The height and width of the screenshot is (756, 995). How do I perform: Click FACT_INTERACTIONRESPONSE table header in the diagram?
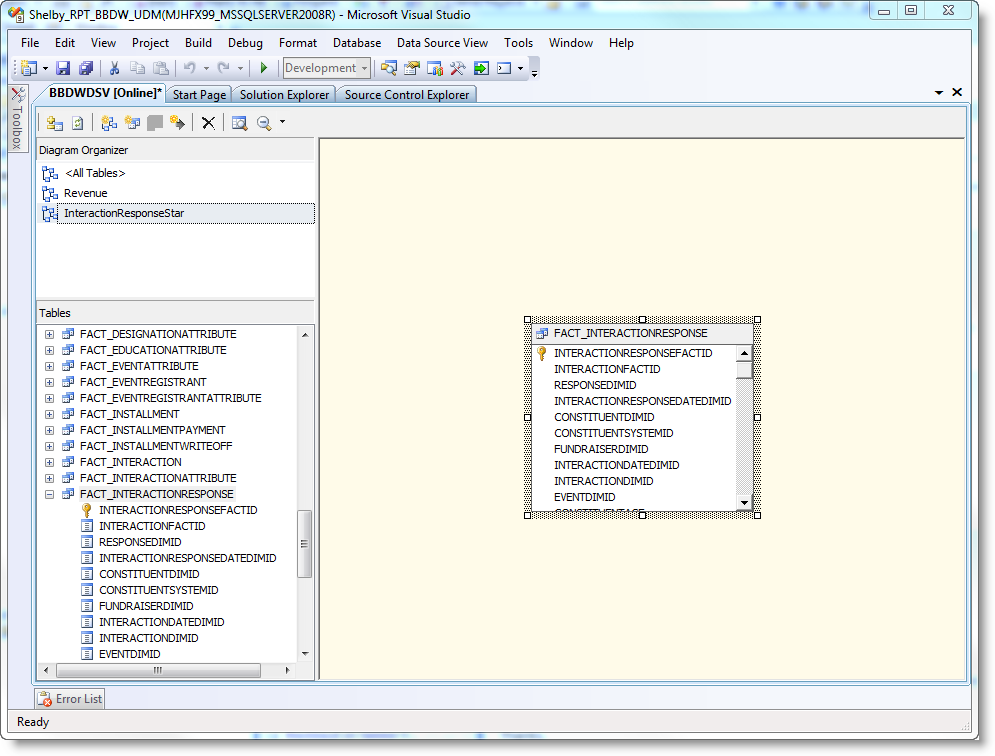(x=642, y=333)
